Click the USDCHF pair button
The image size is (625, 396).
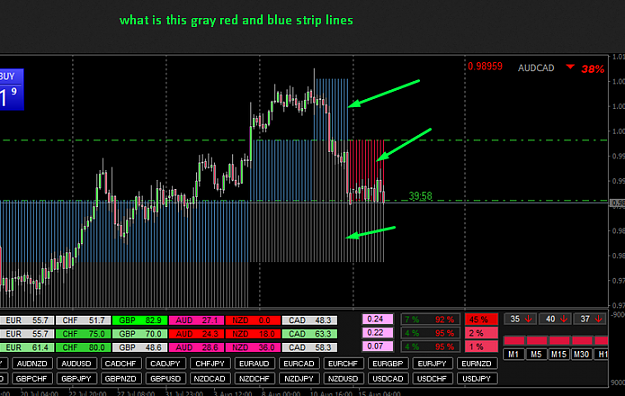[x=432, y=378]
